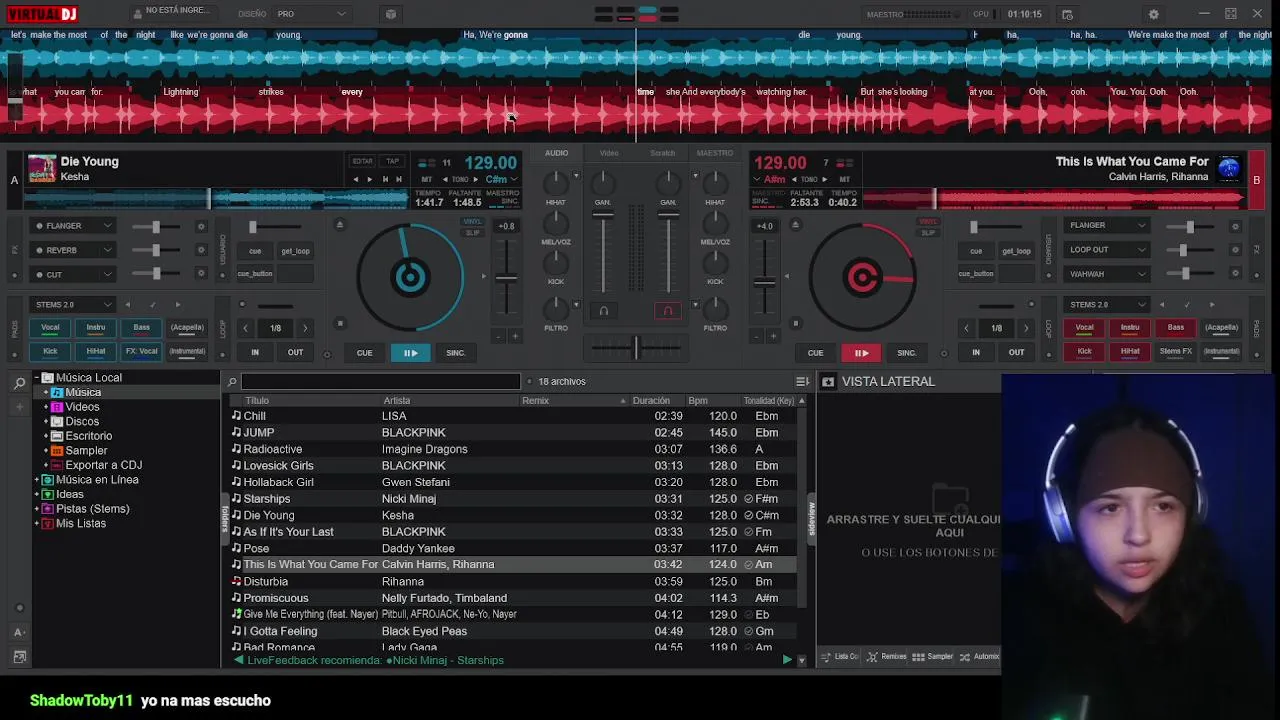The height and width of the screenshot is (720, 1280).
Task: Toggle Kick stem pad on deck A
Action: (50, 351)
